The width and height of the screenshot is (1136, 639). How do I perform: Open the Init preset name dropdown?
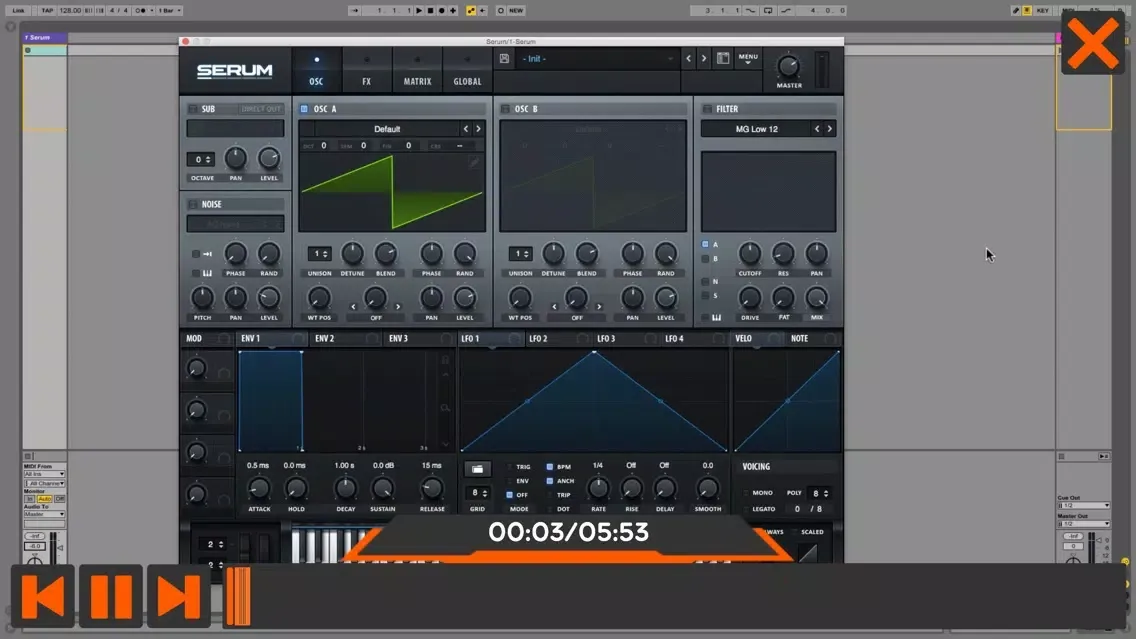(598, 59)
